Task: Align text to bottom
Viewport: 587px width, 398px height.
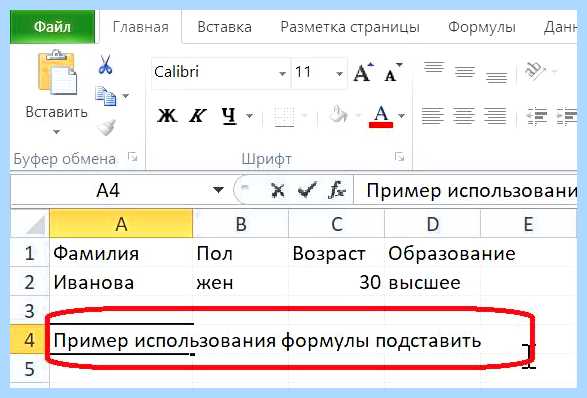Action: (496, 77)
